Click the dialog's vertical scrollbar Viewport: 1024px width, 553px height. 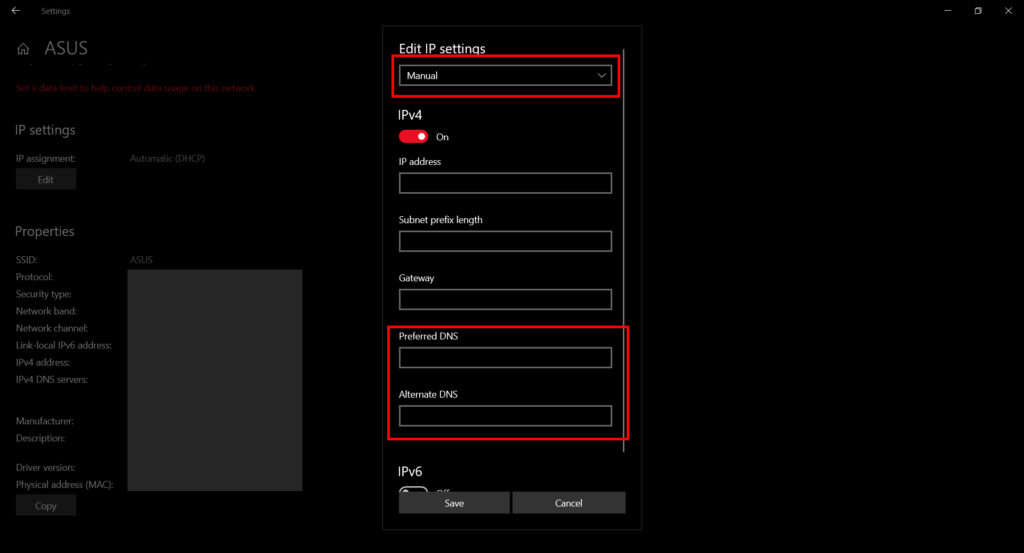point(624,250)
